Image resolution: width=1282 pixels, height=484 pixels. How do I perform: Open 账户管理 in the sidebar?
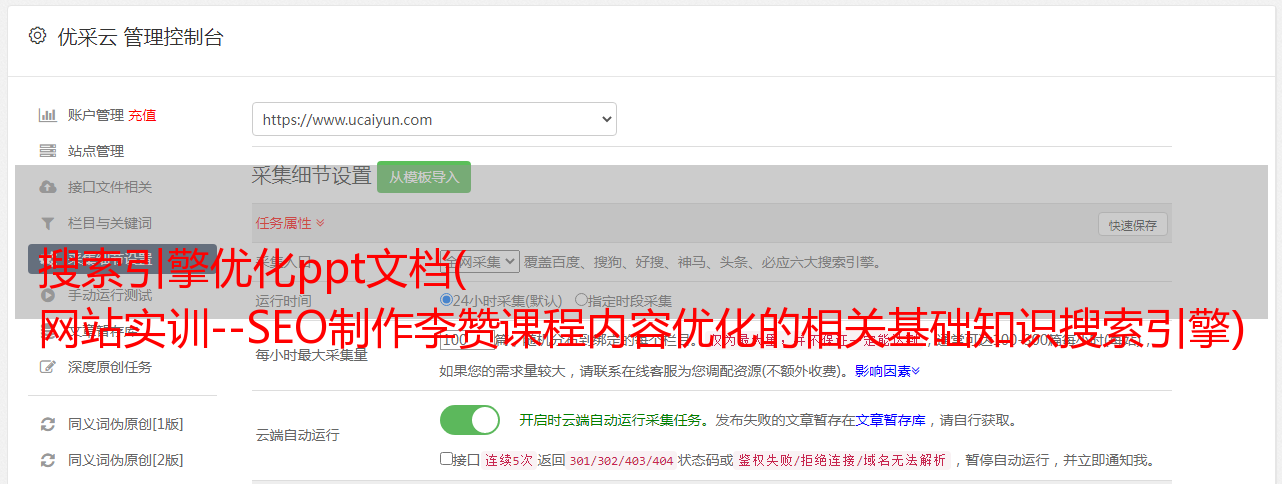(96, 115)
